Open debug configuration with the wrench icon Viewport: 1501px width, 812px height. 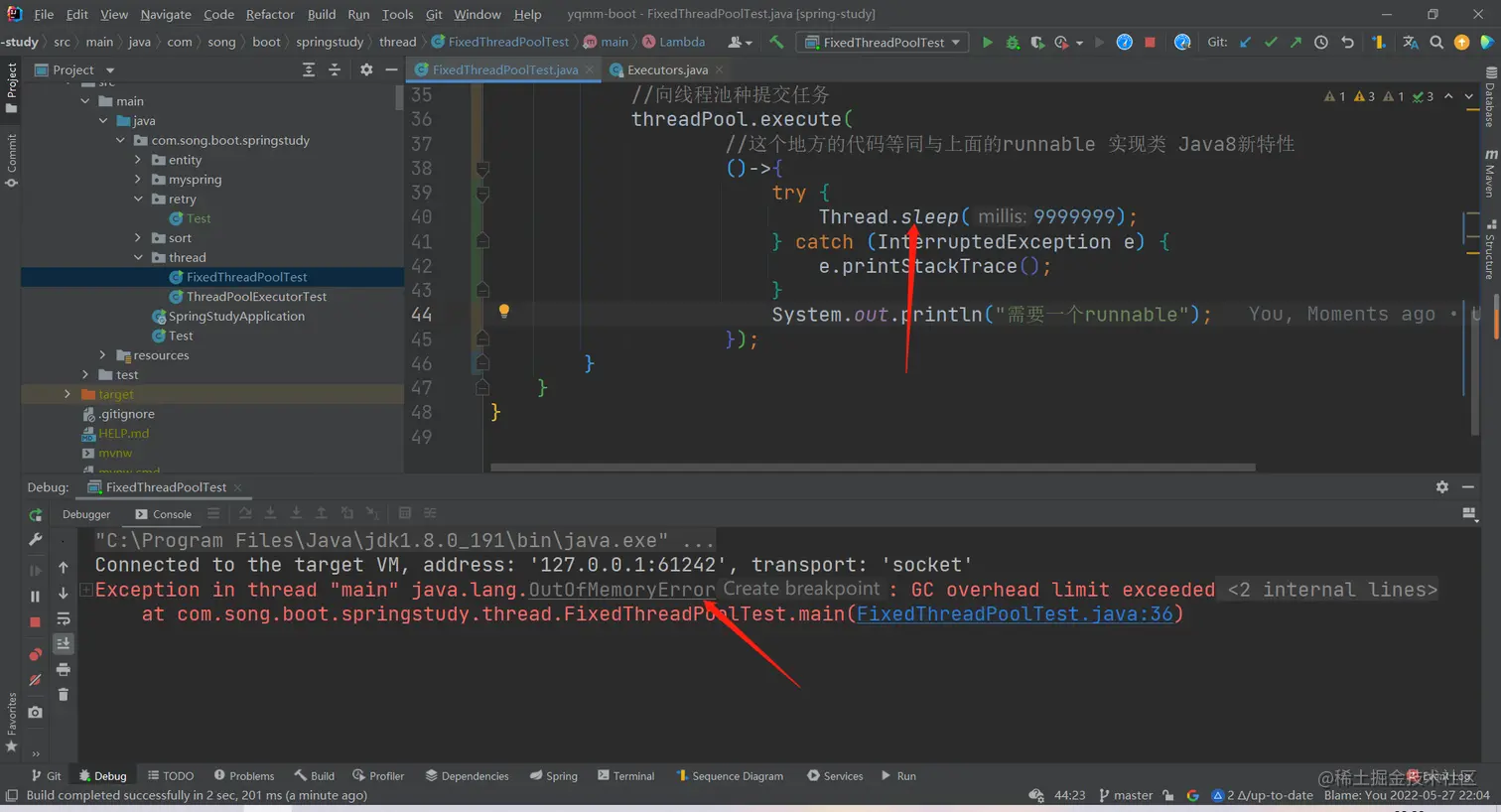tap(36, 539)
